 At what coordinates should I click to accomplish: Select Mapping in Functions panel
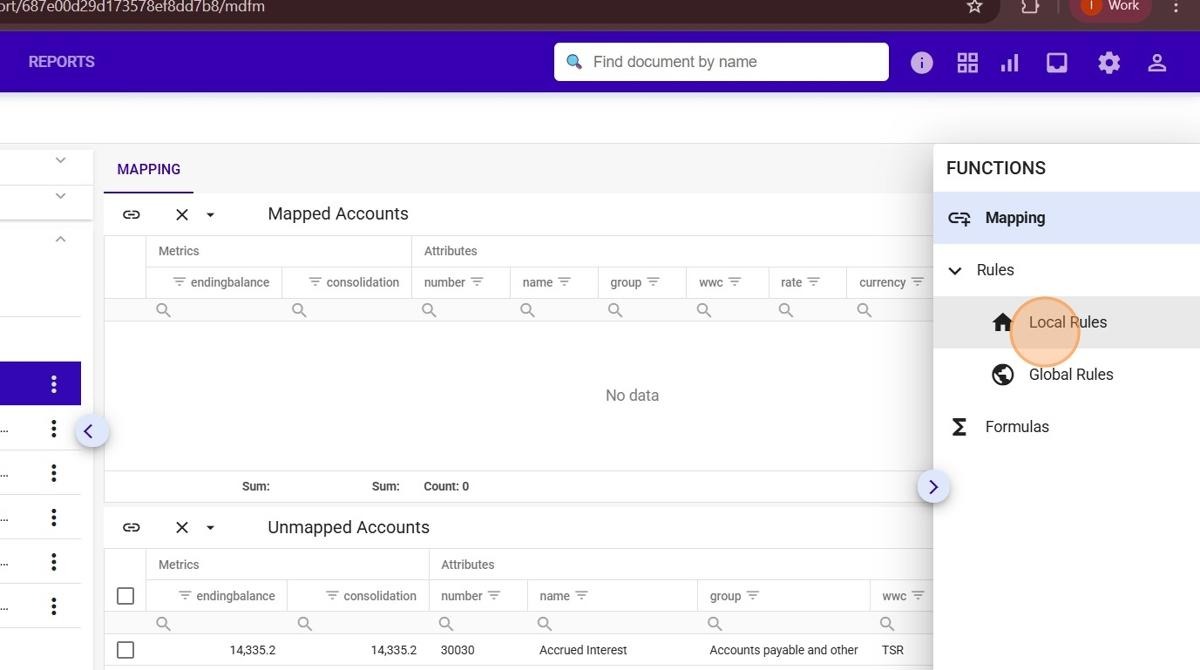pyautogui.click(x=1066, y=218)
